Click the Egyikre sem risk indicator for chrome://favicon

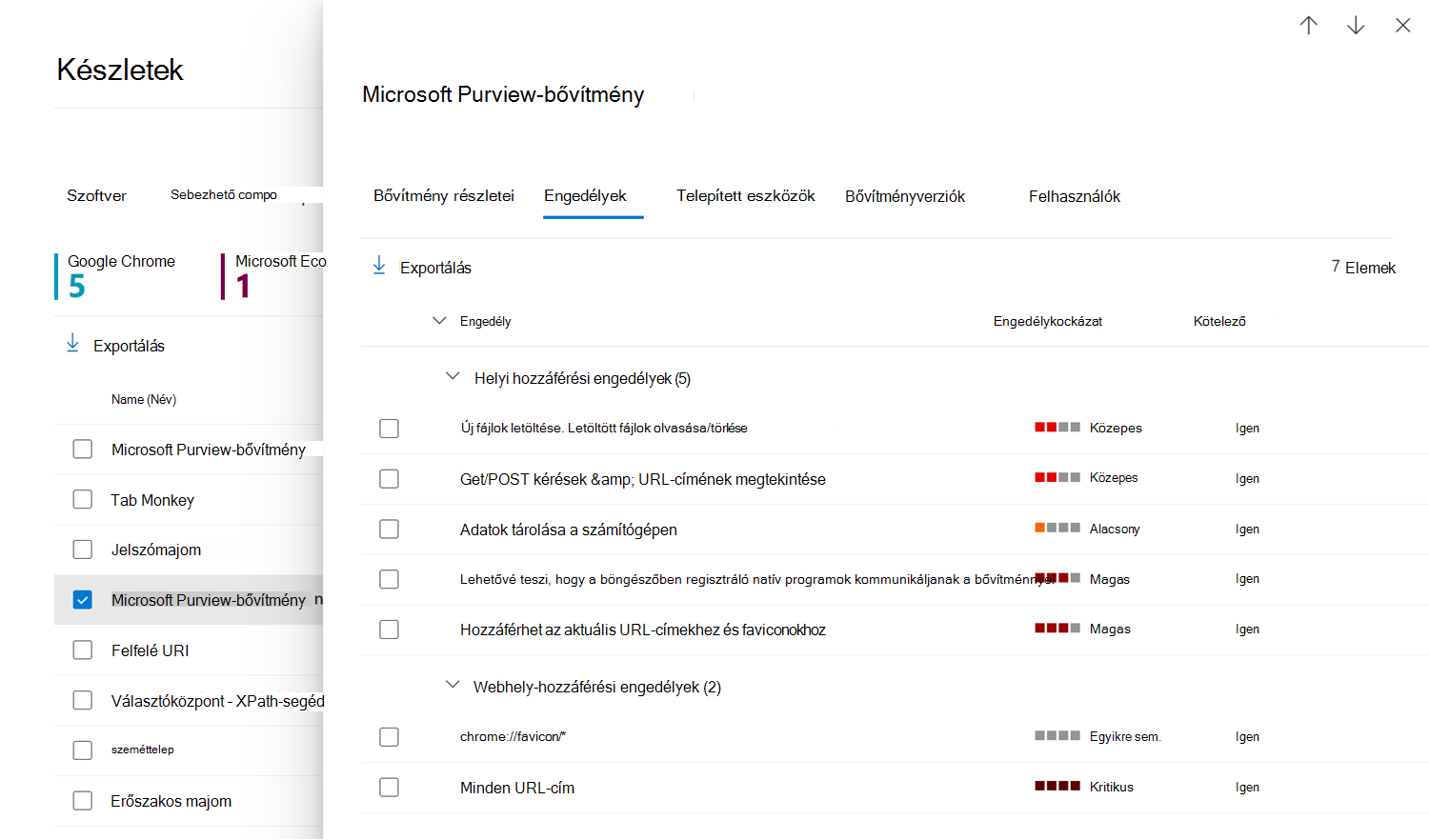(x=1057, y=736)
